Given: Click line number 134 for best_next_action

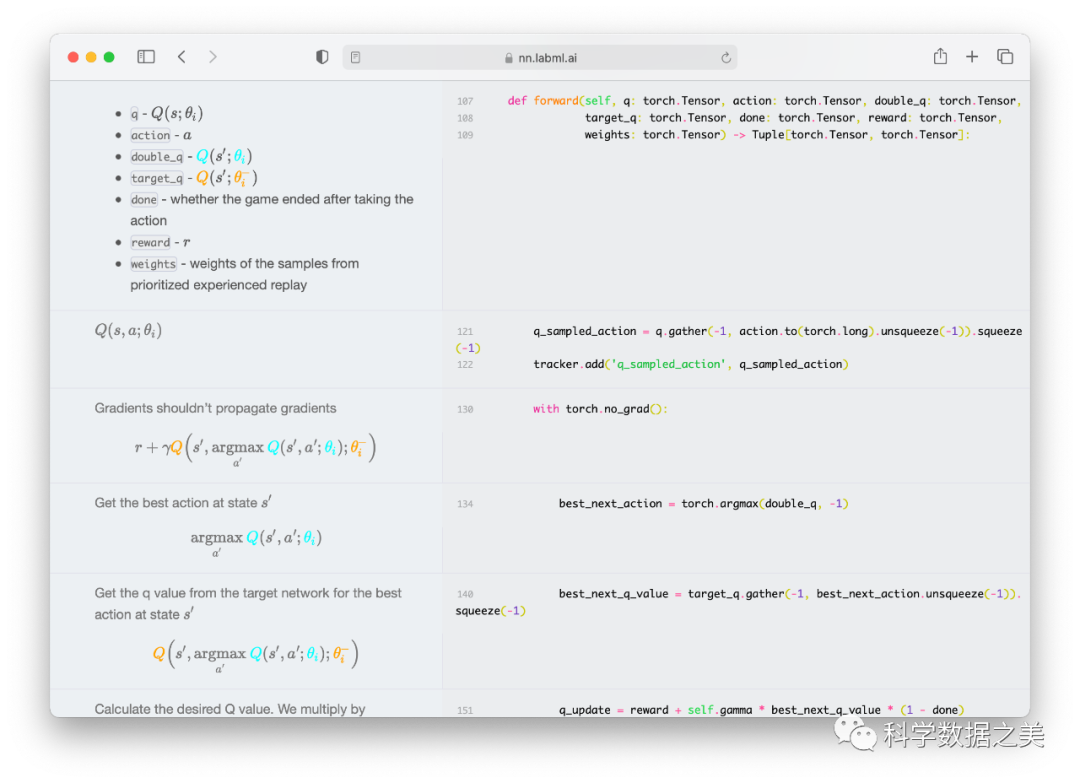Looking at the screenshot, I should click(465, 504).
